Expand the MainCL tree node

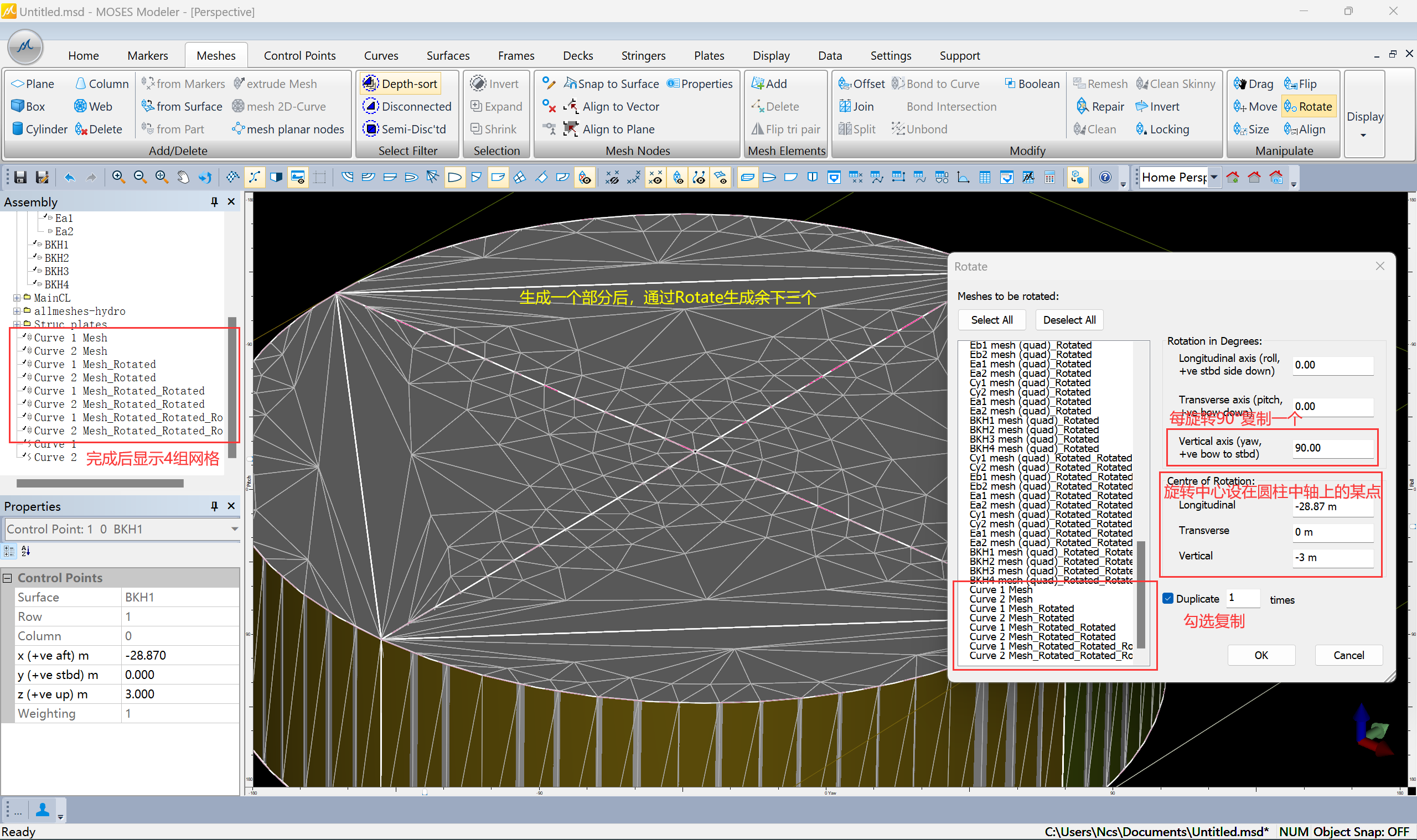(17, 298)
